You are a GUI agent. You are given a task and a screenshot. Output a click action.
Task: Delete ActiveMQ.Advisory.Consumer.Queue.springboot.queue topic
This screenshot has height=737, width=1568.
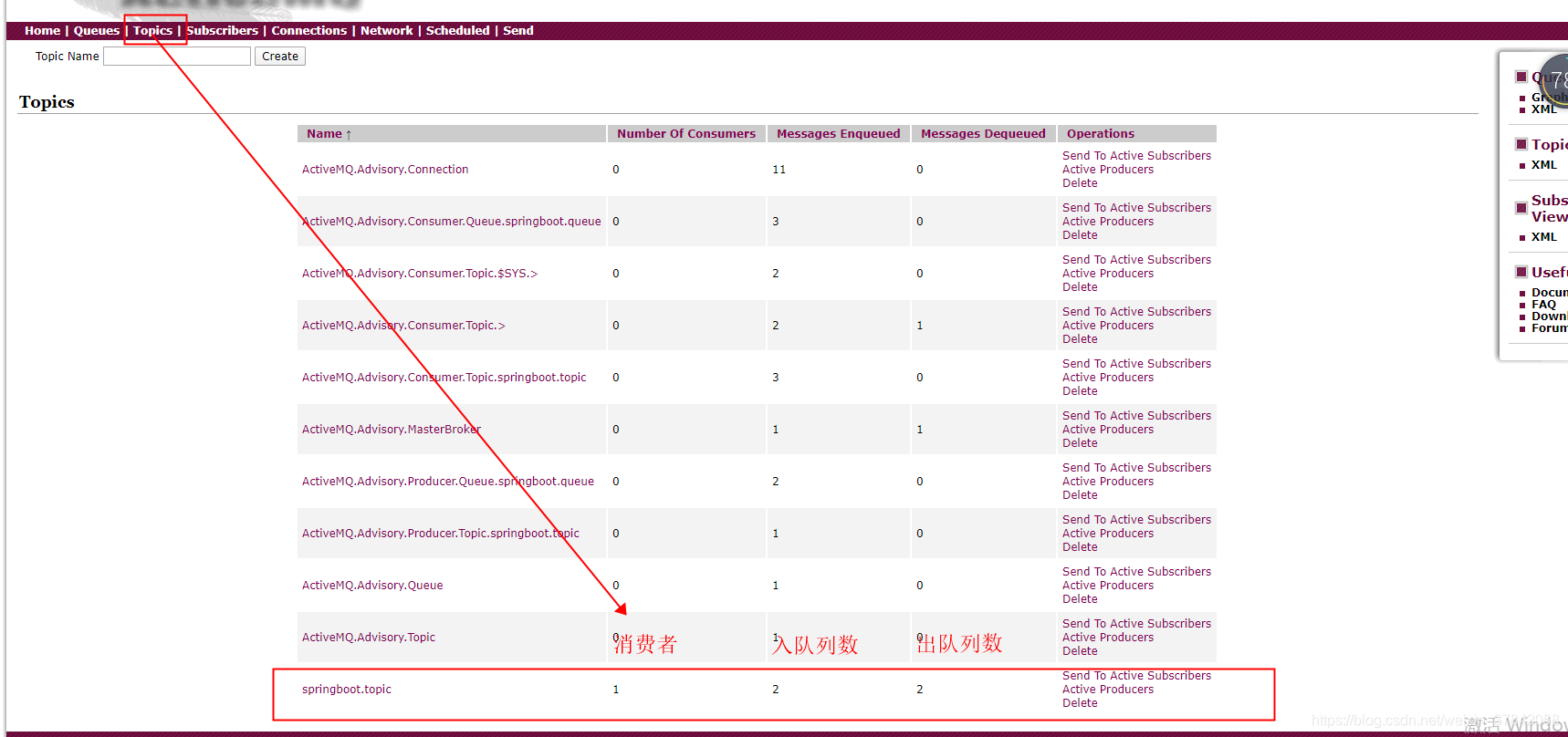coord(1080,235)
